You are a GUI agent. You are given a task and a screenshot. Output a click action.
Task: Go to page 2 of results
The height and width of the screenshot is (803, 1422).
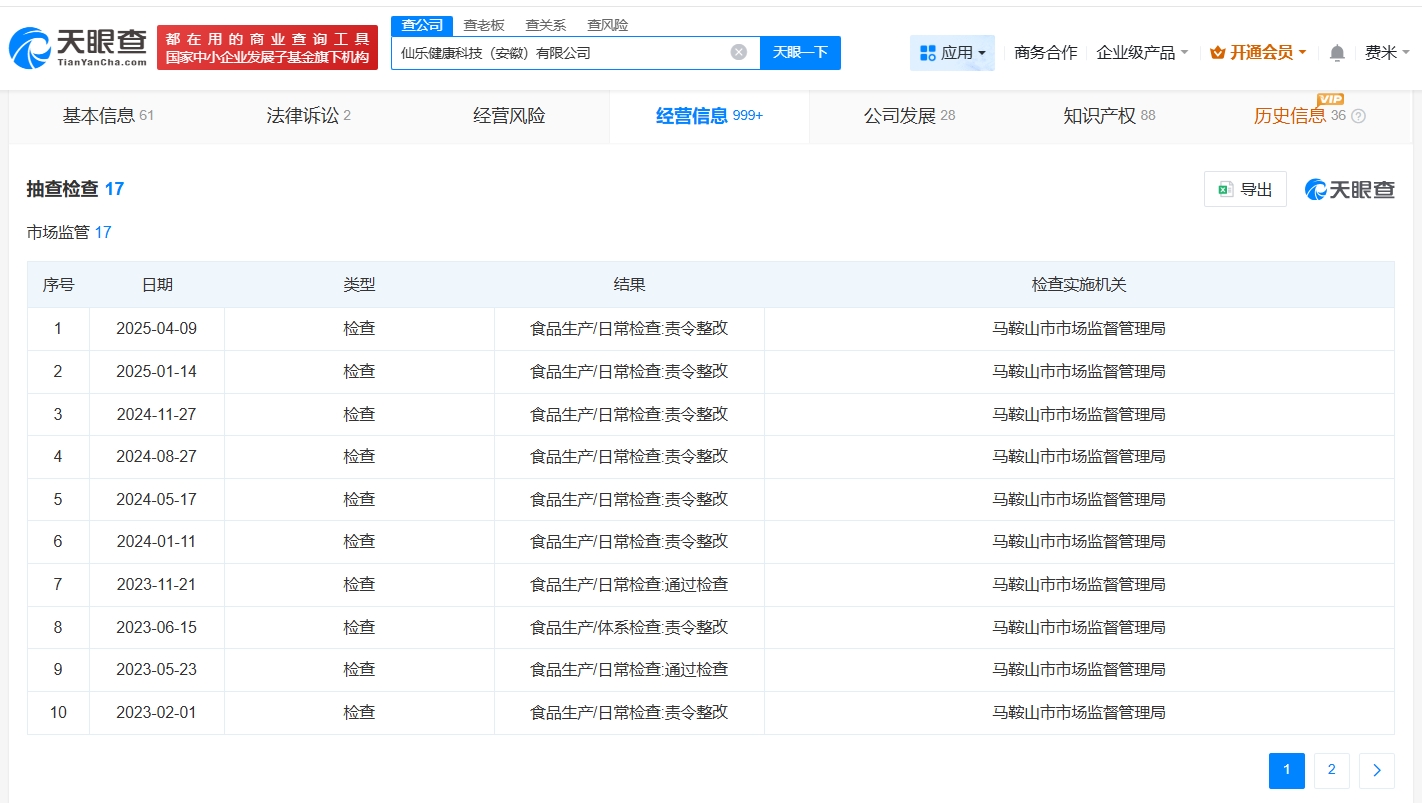point(1331,770)
